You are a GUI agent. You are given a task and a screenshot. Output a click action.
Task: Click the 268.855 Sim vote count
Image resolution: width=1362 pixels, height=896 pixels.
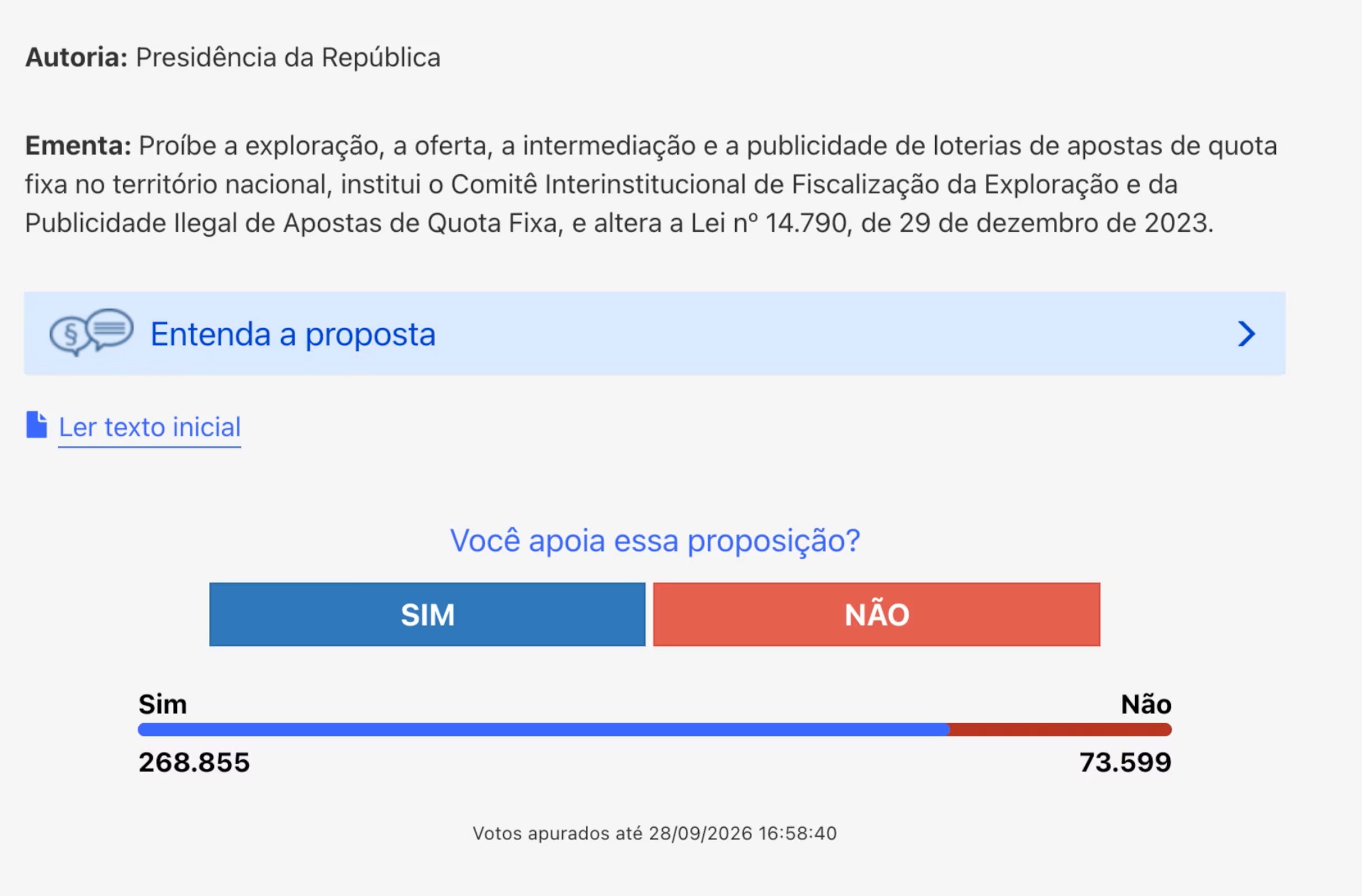tap(194, 763)
